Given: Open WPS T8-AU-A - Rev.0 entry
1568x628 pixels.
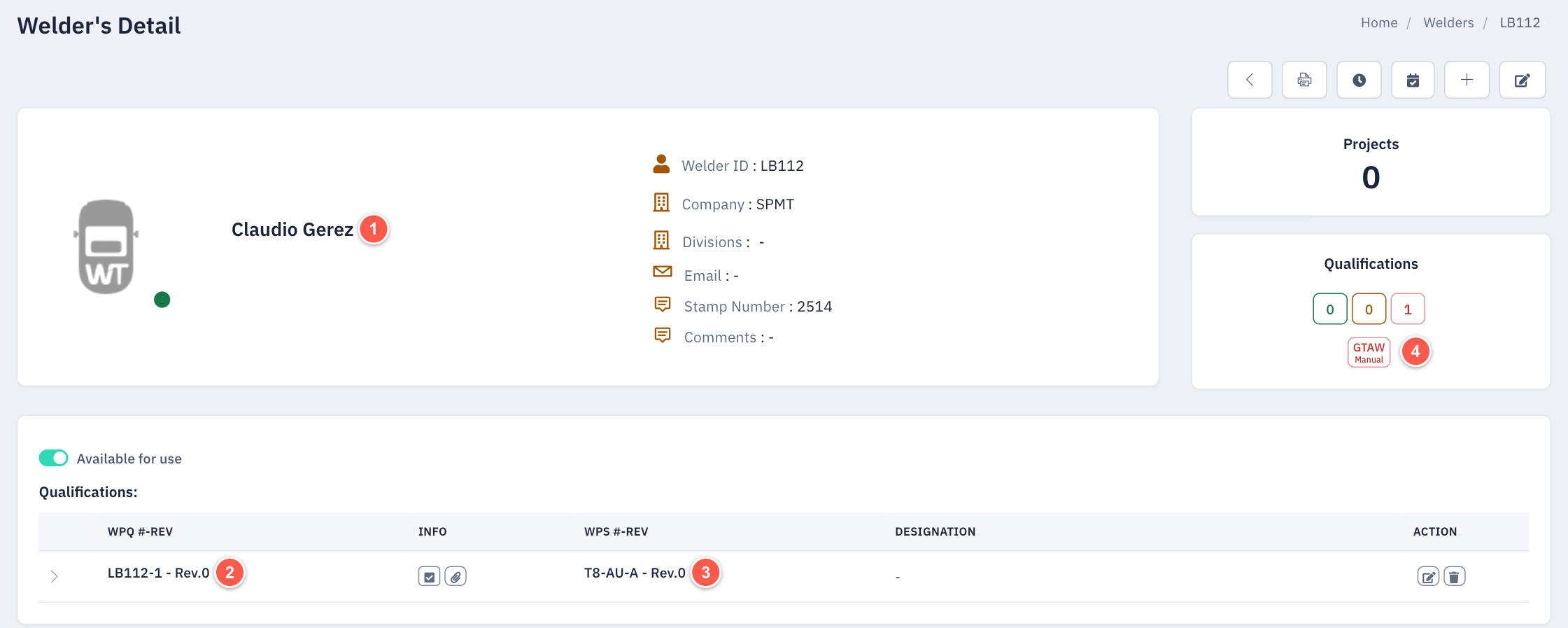Looking at the screenshot, I should point(635,573).
